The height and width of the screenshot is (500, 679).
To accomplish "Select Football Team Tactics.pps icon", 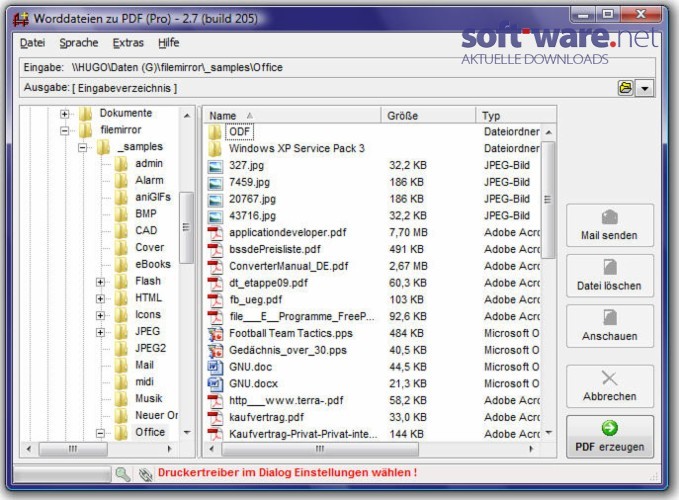I will click(215, 334).
